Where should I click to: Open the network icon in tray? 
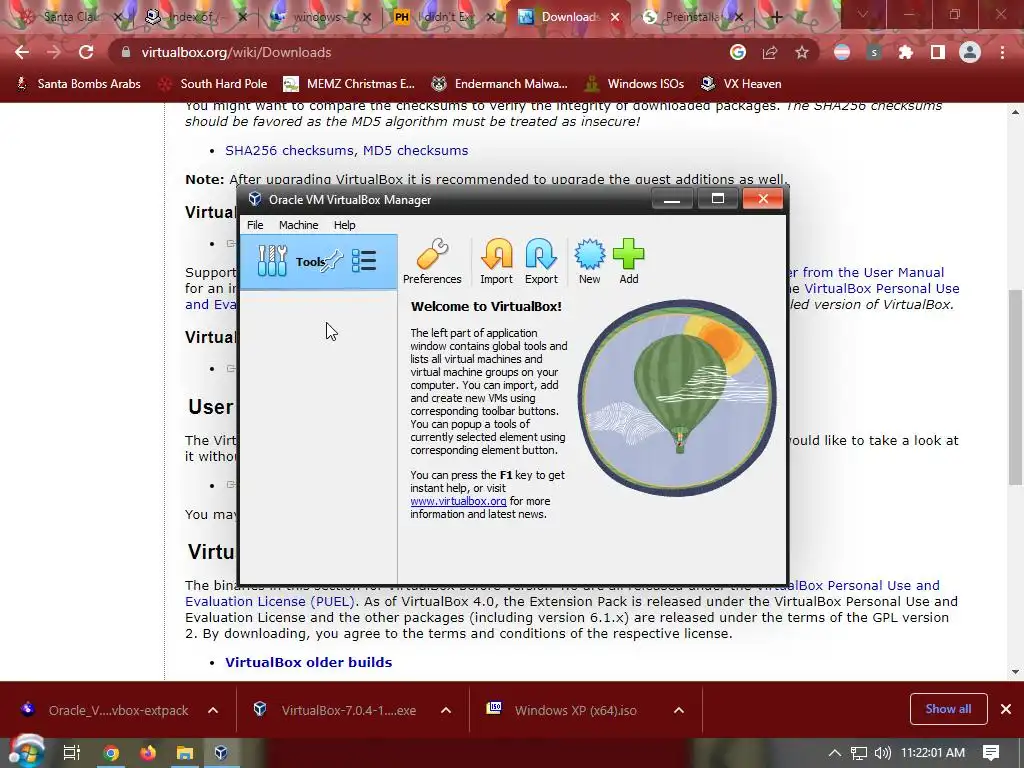tap(859, 753)
